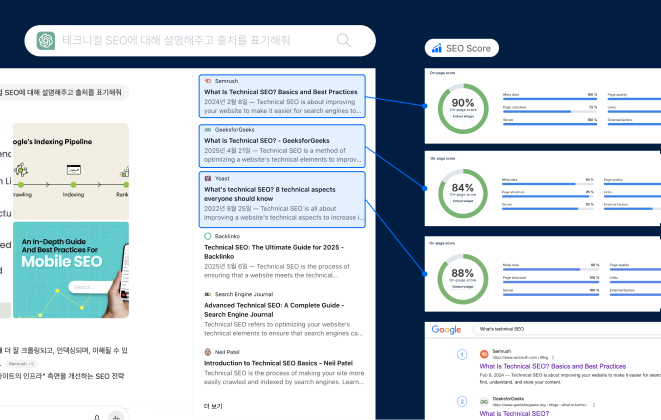Click the Mobile SEO guide image
Viewport: 661px width, 420px height.
click(x=71, y=270)
